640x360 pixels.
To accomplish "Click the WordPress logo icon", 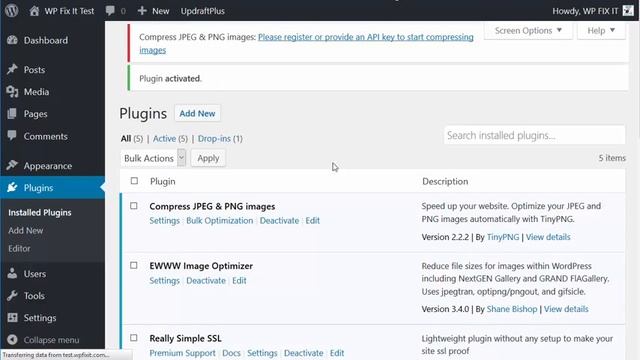I will click(12, 11).
